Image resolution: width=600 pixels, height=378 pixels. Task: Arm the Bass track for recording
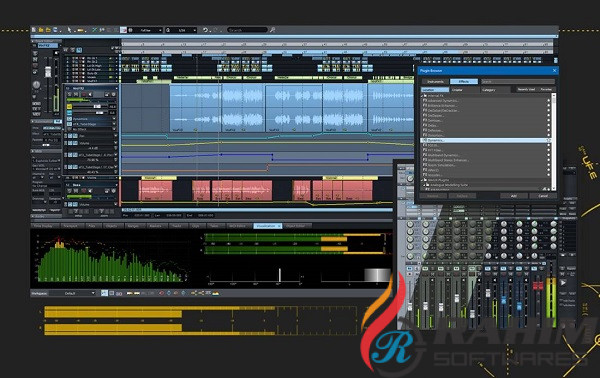(84, 191)
